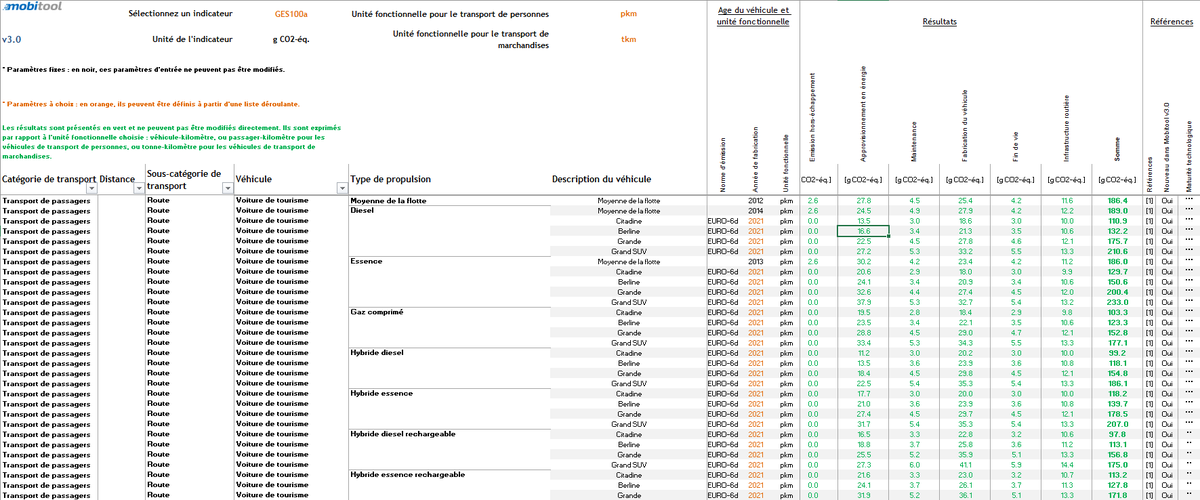Click the Approvisionnement en énergie rotated header

[864, 115]
